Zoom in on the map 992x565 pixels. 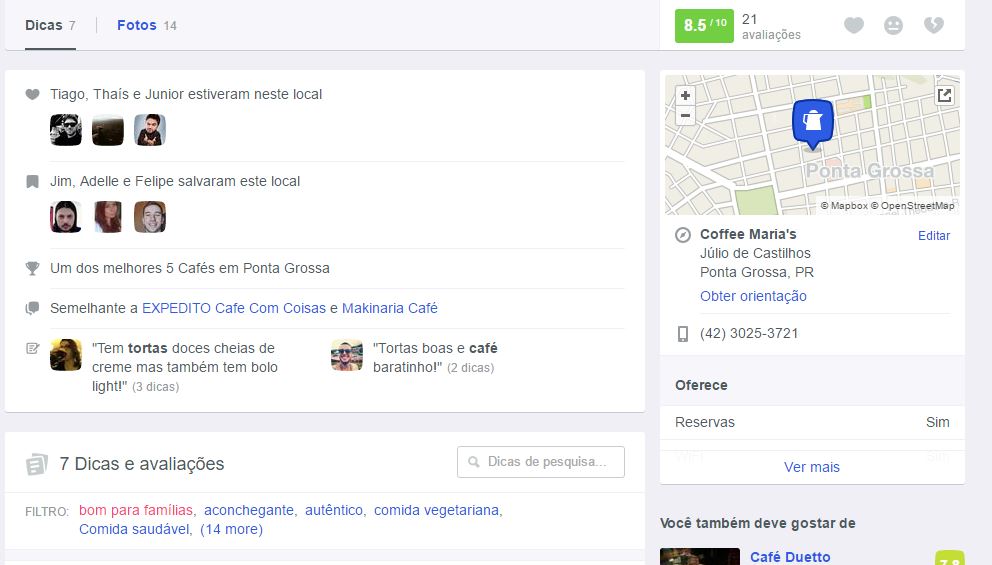[x=685, y=96]
